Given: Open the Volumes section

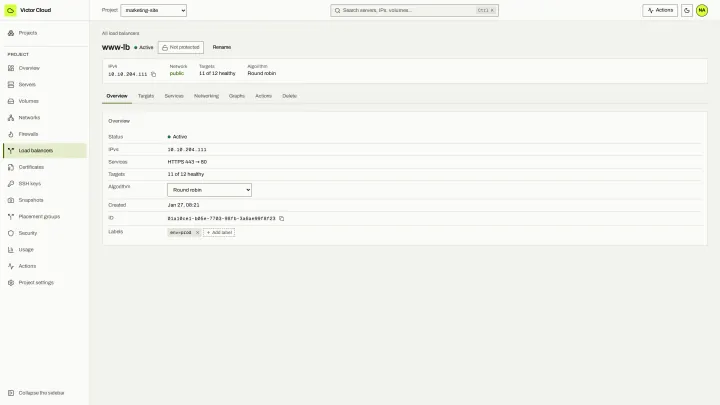Looking at the screenshot, I should coord(45,101).
